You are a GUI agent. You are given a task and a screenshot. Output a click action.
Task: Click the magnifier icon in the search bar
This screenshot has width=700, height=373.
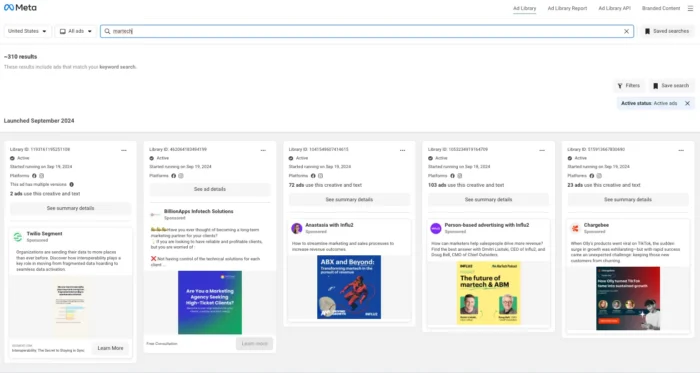click(x=107, y=31)
